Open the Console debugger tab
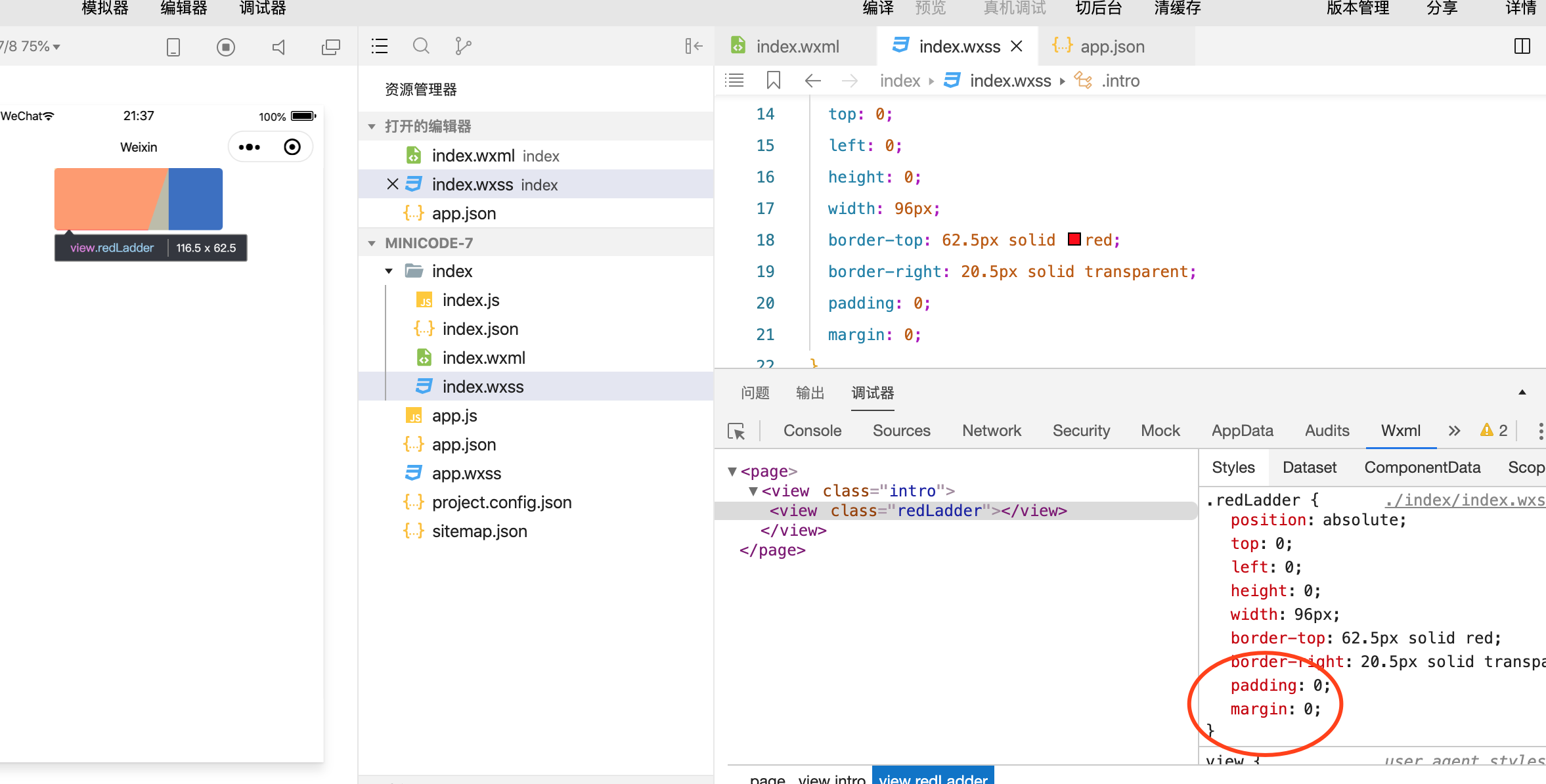The height and width of the screenshot is (784, 1546). pyautogui.click(x=812, y=431)
